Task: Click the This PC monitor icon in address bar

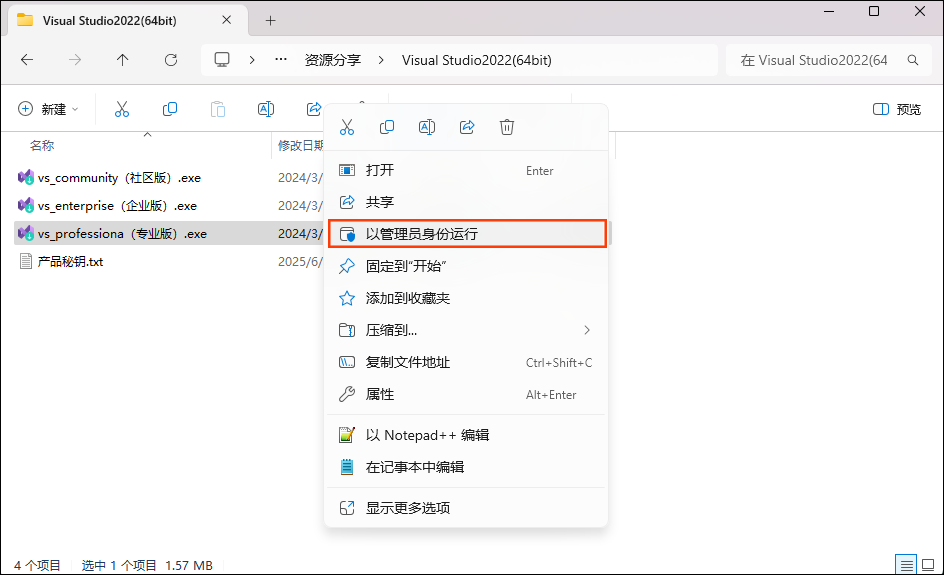Action: [x=222, y=60]
